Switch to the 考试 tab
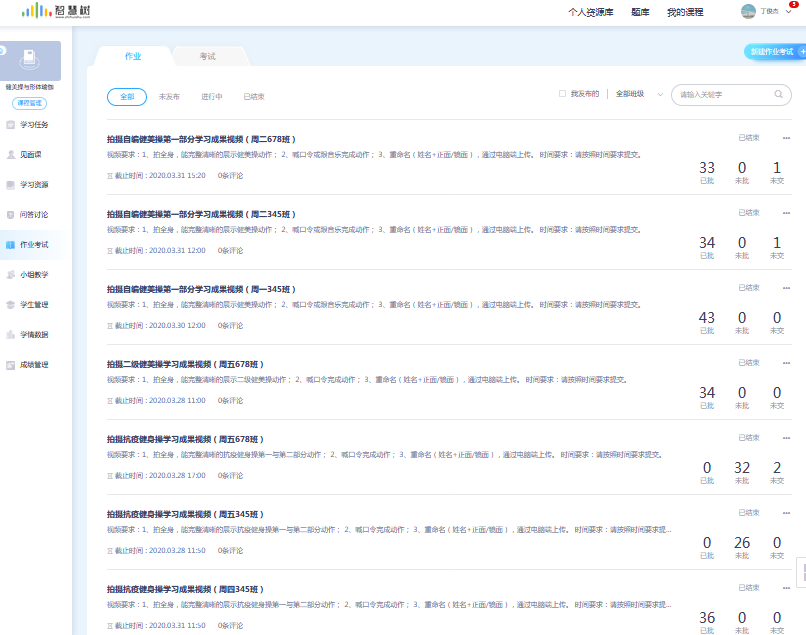This screenshot has width=806, height=635. [x=207, y=56]
